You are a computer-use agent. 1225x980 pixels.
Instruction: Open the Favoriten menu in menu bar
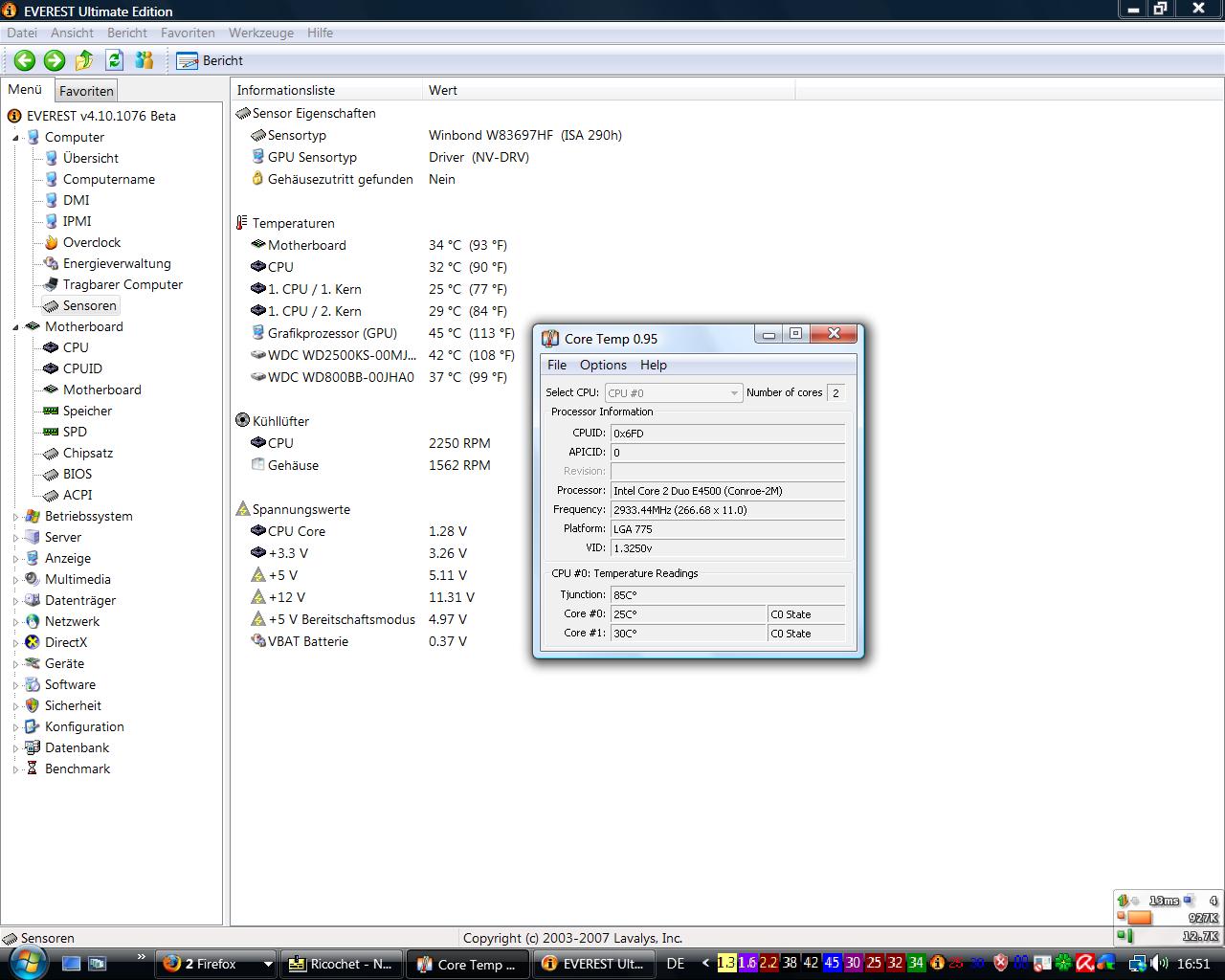click(188, 33)
